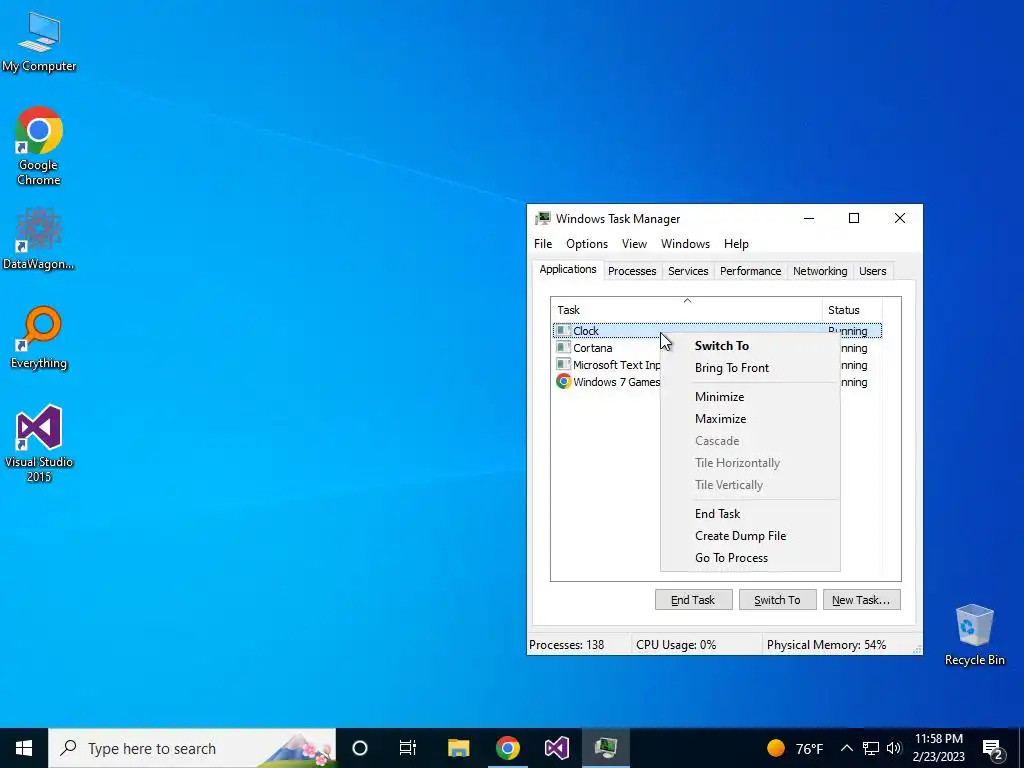Open the File menu in Task Manager

pos(543,244)
